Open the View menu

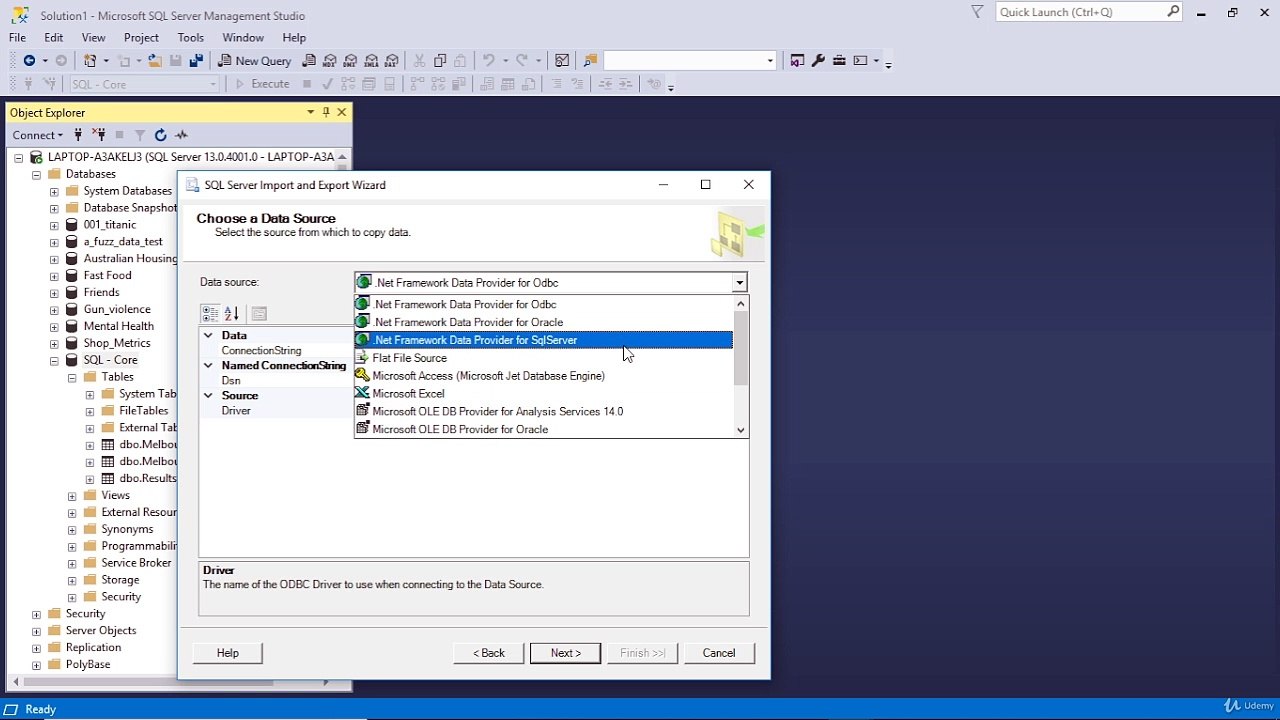pos(93,38)
